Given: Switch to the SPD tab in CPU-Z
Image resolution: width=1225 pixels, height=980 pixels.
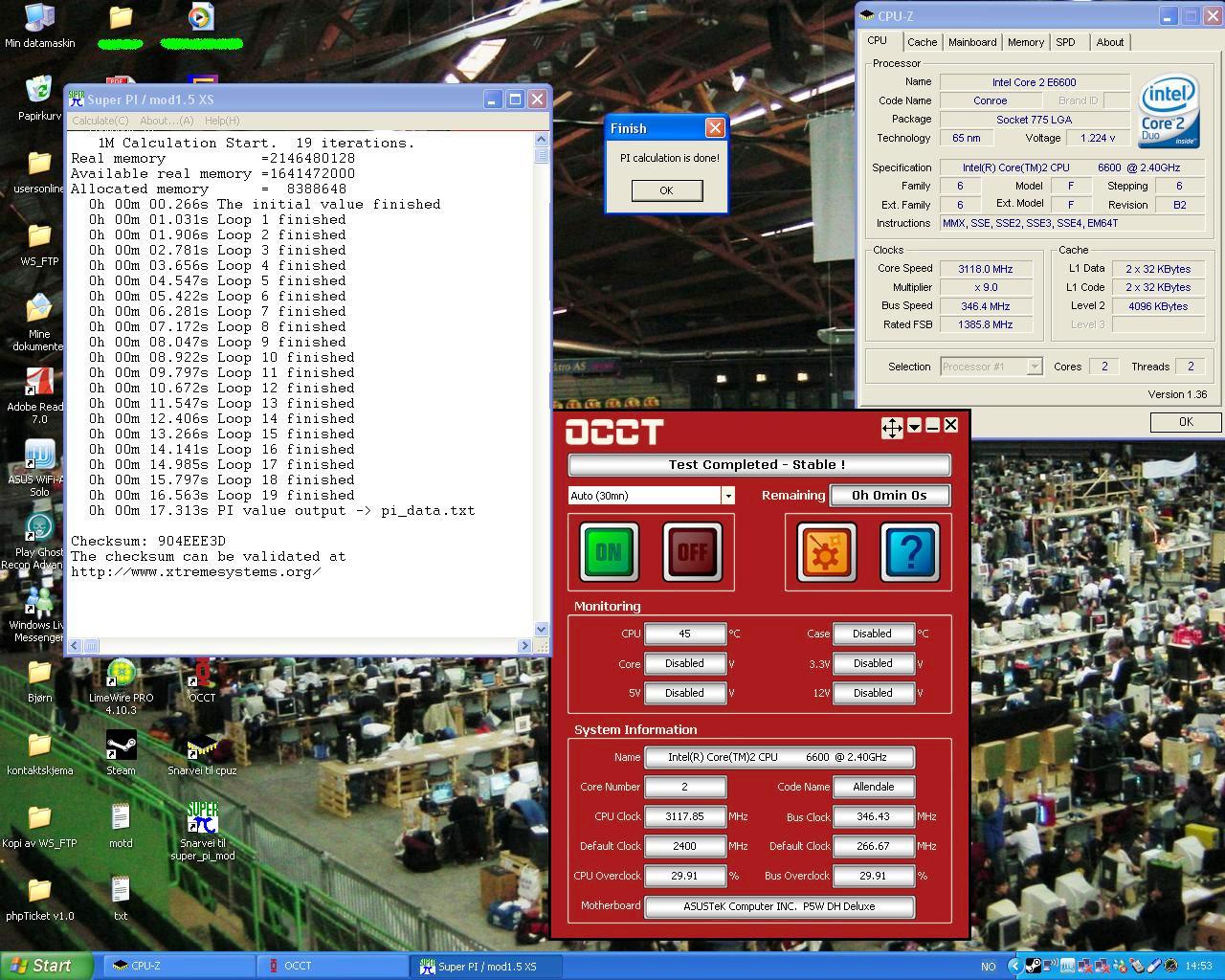Looking at the screenshot, I should tap(1065, 42).
